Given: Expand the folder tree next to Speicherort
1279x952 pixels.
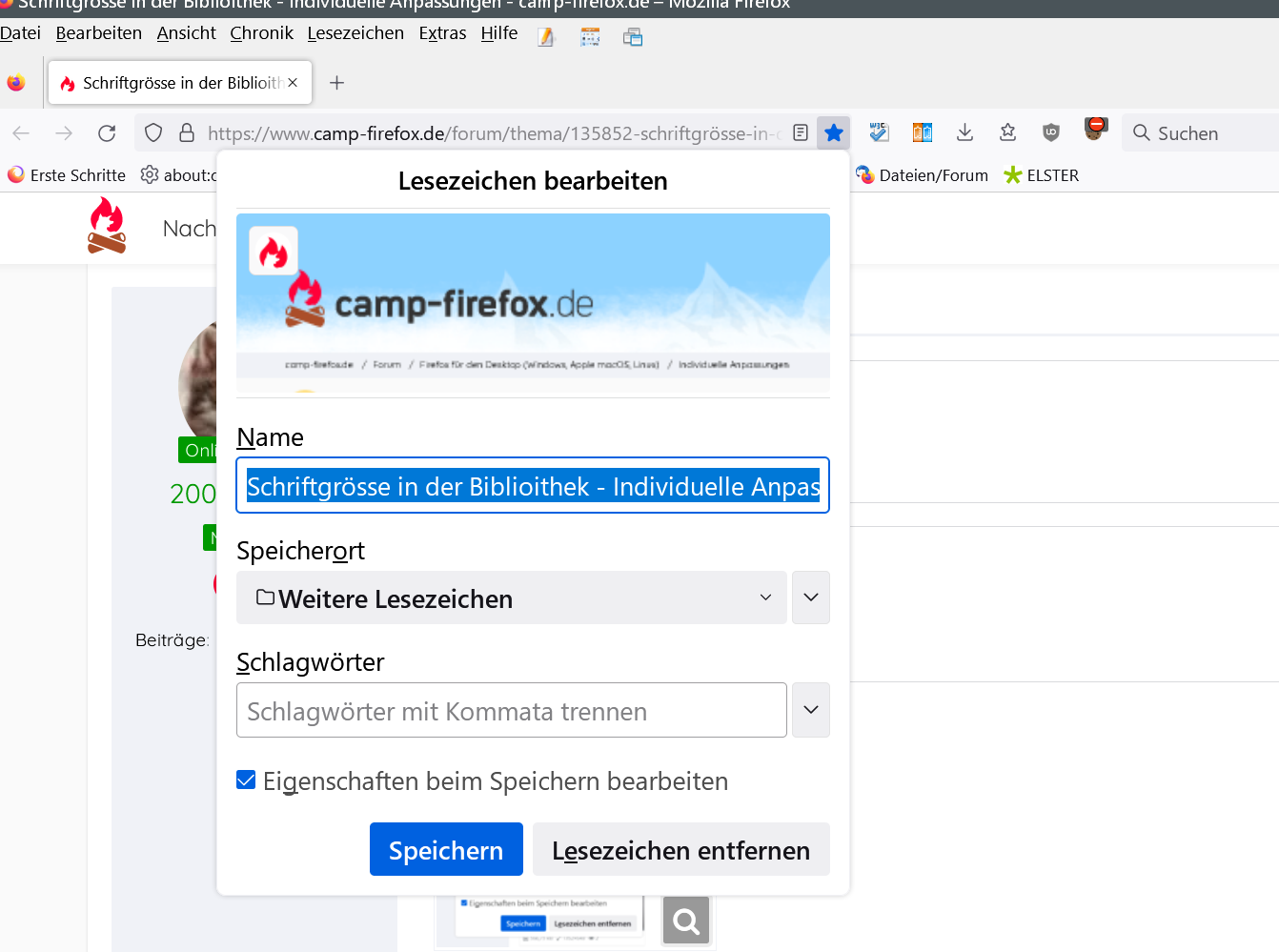Looking at the screenshot, I should tap(810, 598).
